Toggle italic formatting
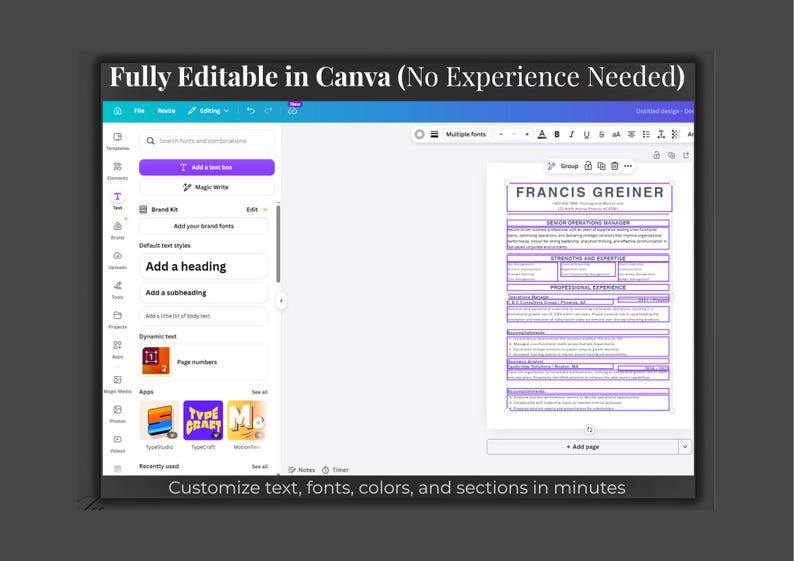 tap(572, 134)
